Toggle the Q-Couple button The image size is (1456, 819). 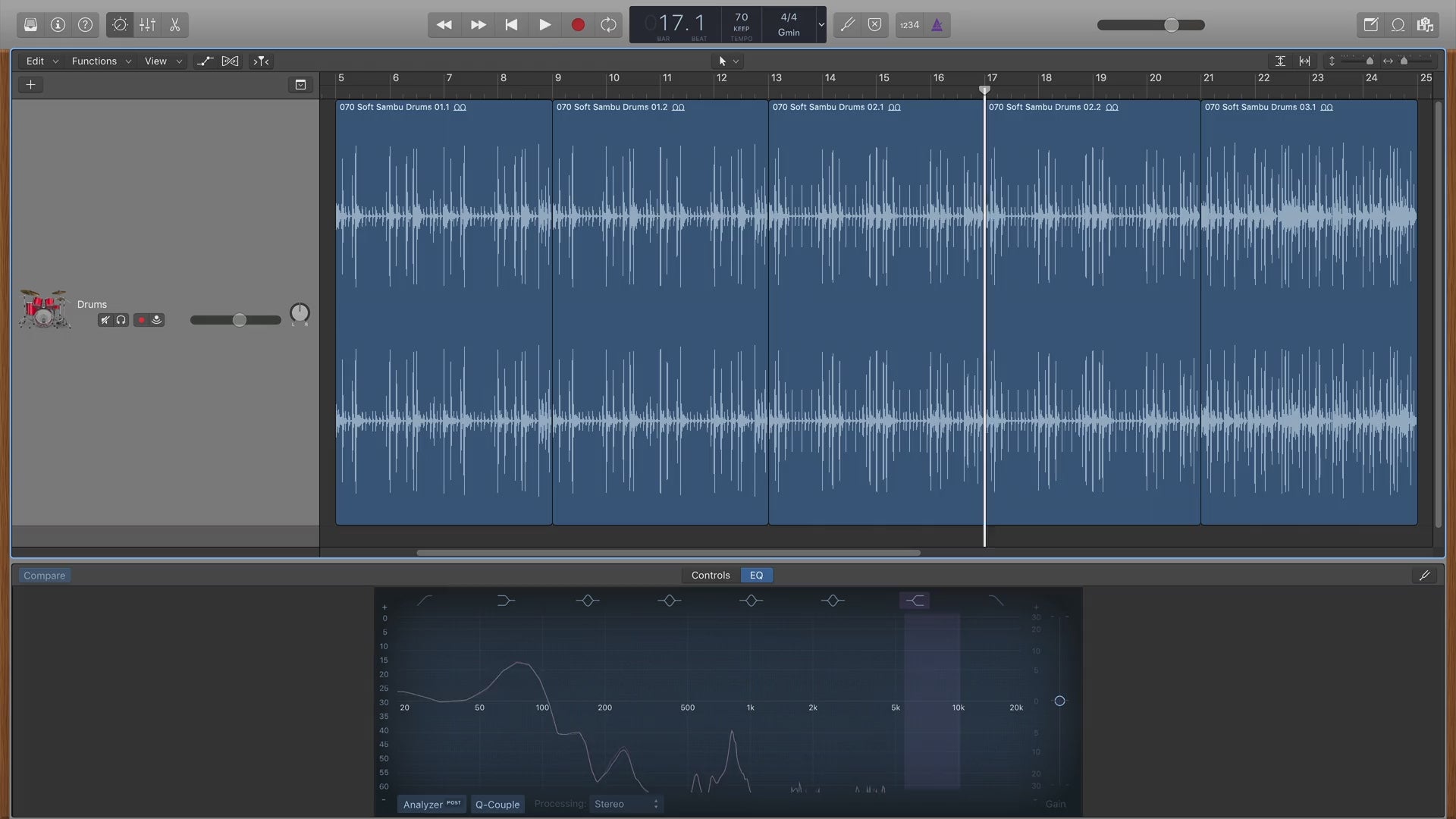pyautogui.click(x=497, y=804)
